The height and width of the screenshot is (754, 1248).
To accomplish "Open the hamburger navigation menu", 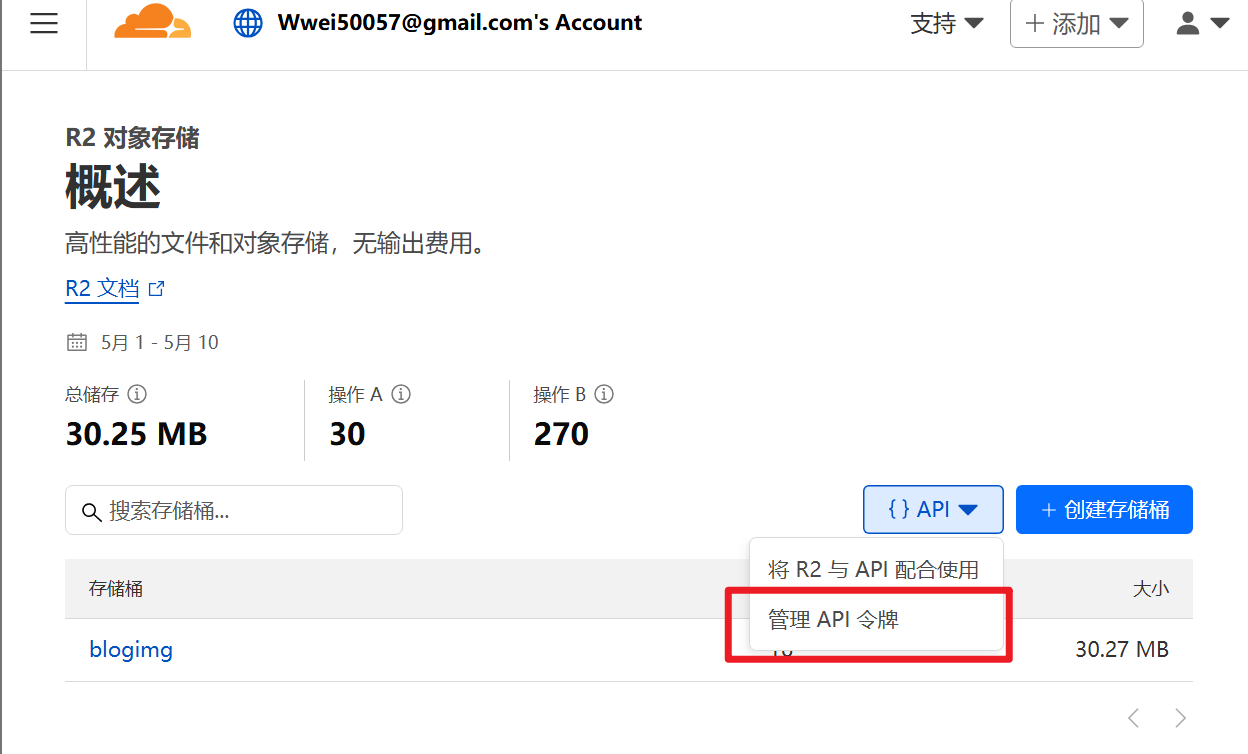I will [44, 23].
